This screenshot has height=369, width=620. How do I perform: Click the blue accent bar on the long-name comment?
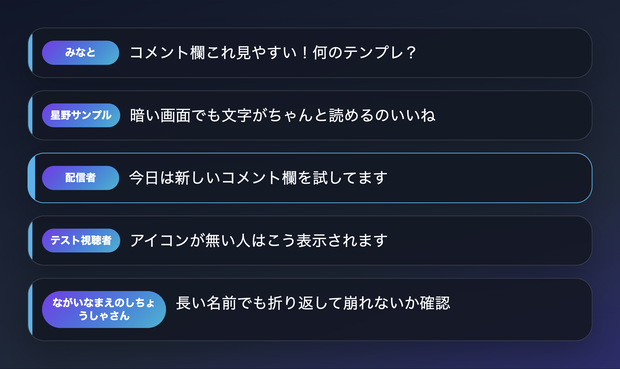[30, 309]
